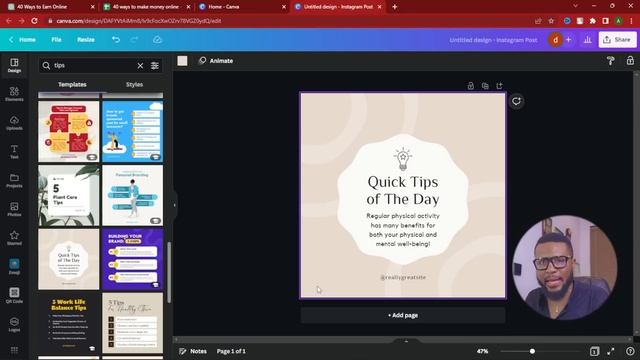Click the background color swatch

pyautogui.click(x=182, y=61)
